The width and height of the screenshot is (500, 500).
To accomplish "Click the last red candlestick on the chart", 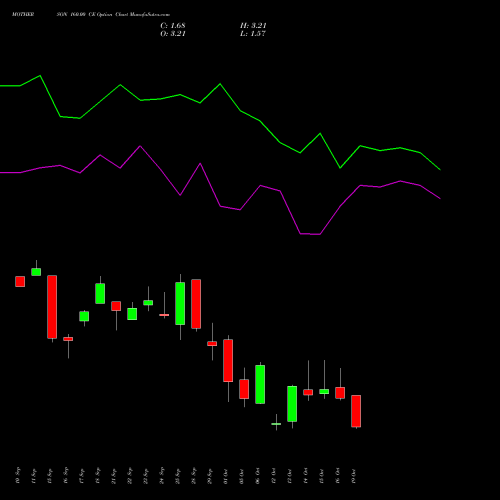I will pyautogui.click(x=356, y=411).
